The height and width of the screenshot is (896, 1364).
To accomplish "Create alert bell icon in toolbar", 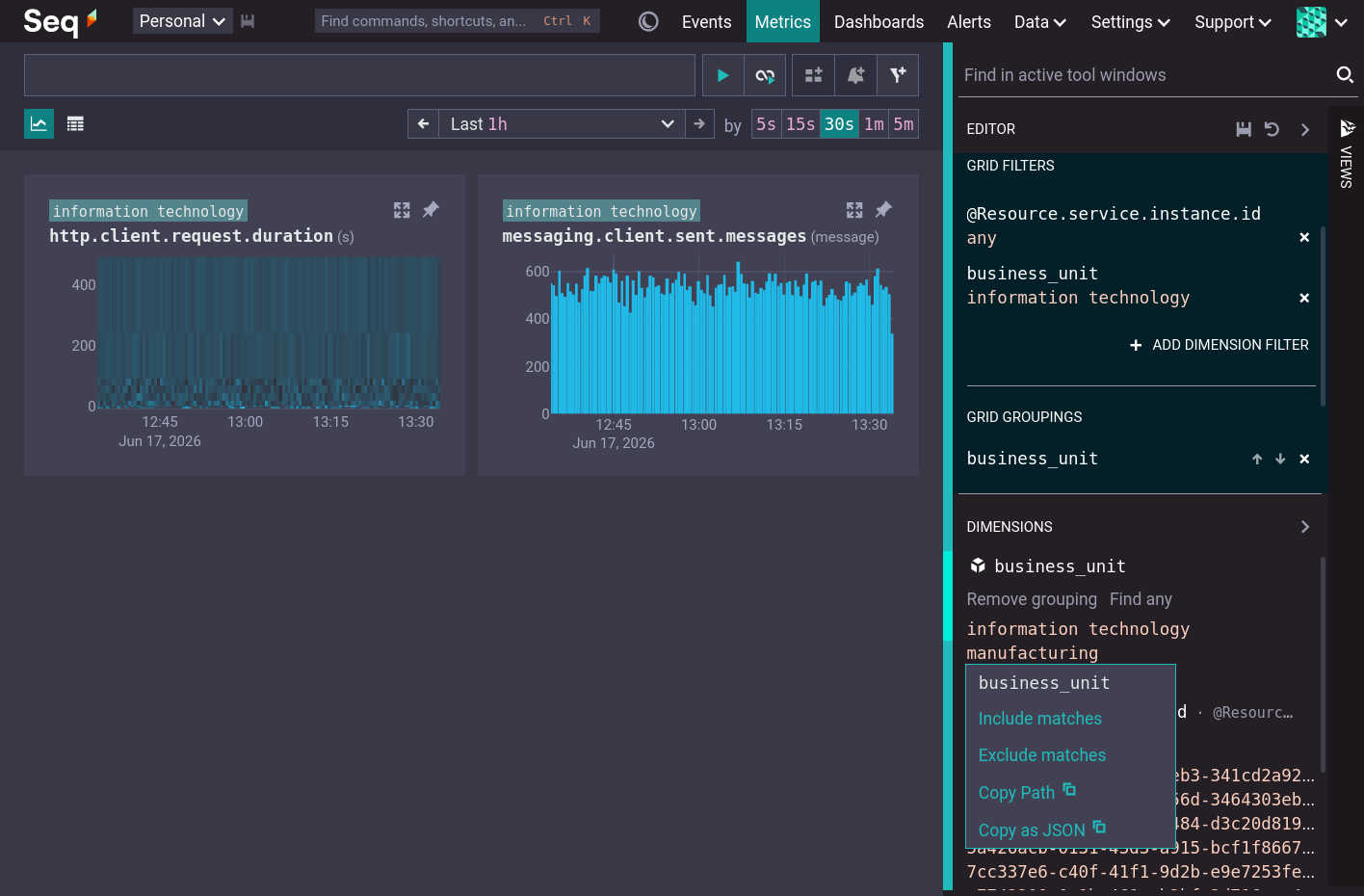I will pos(855,75).
